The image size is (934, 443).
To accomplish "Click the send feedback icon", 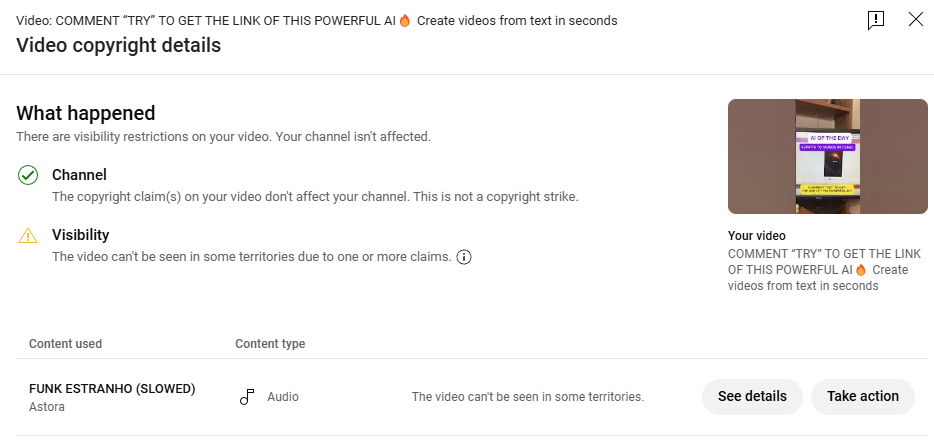I will [x=876, y=20].
